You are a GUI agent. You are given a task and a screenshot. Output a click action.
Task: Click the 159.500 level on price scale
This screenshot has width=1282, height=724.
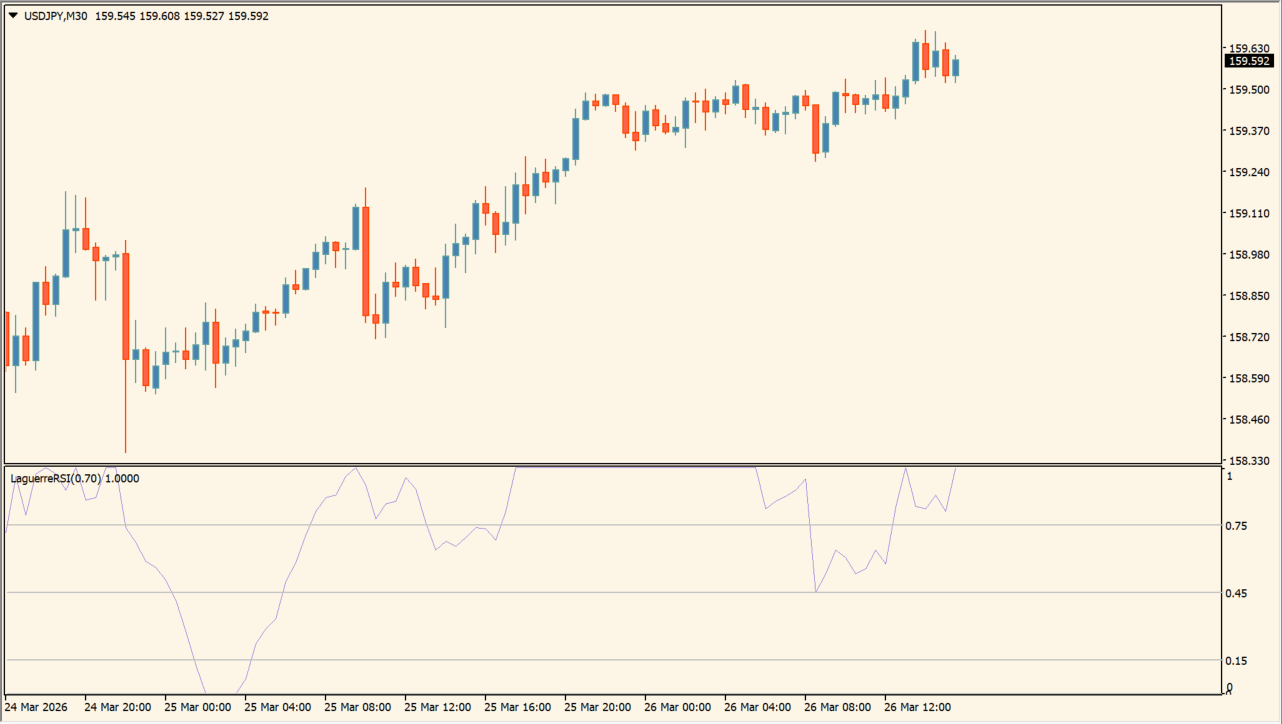(1248, 90)
